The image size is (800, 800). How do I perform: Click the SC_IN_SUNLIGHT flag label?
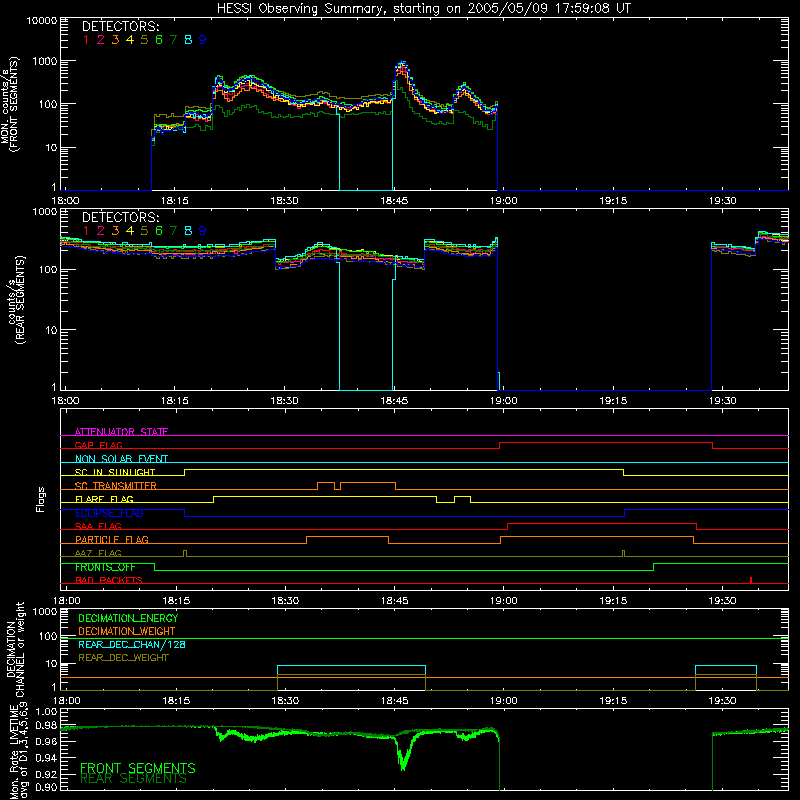pos(115,472)
